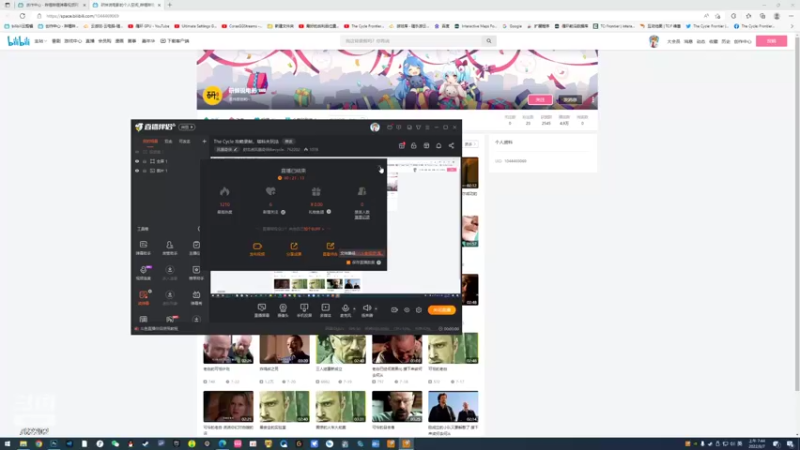Add a new scene with the plus button
This screenshot has width=800, height=450.
click(x=204, y=141)
